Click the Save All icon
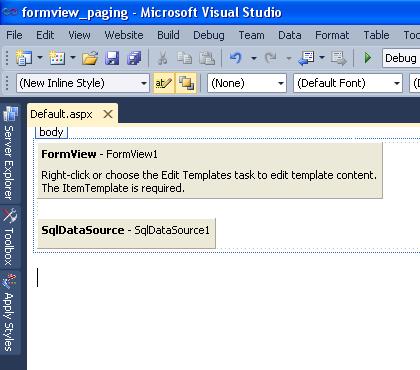The width and height of the screenshot is (420, 370). click(x=134, y=58)
